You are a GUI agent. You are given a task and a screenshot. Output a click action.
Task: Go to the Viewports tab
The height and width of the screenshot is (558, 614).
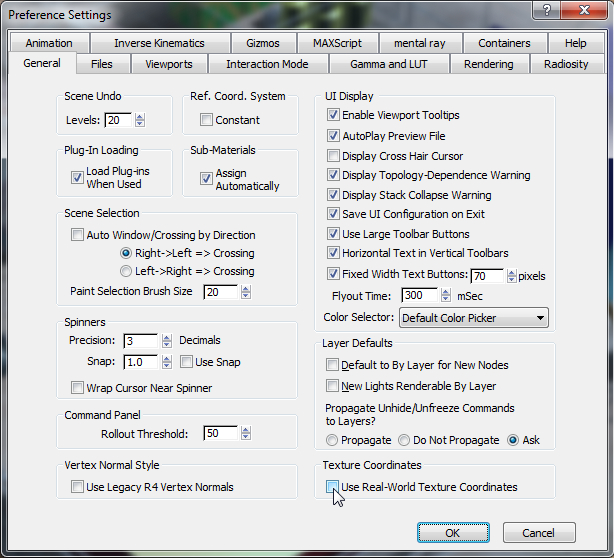tap(169, 64)
